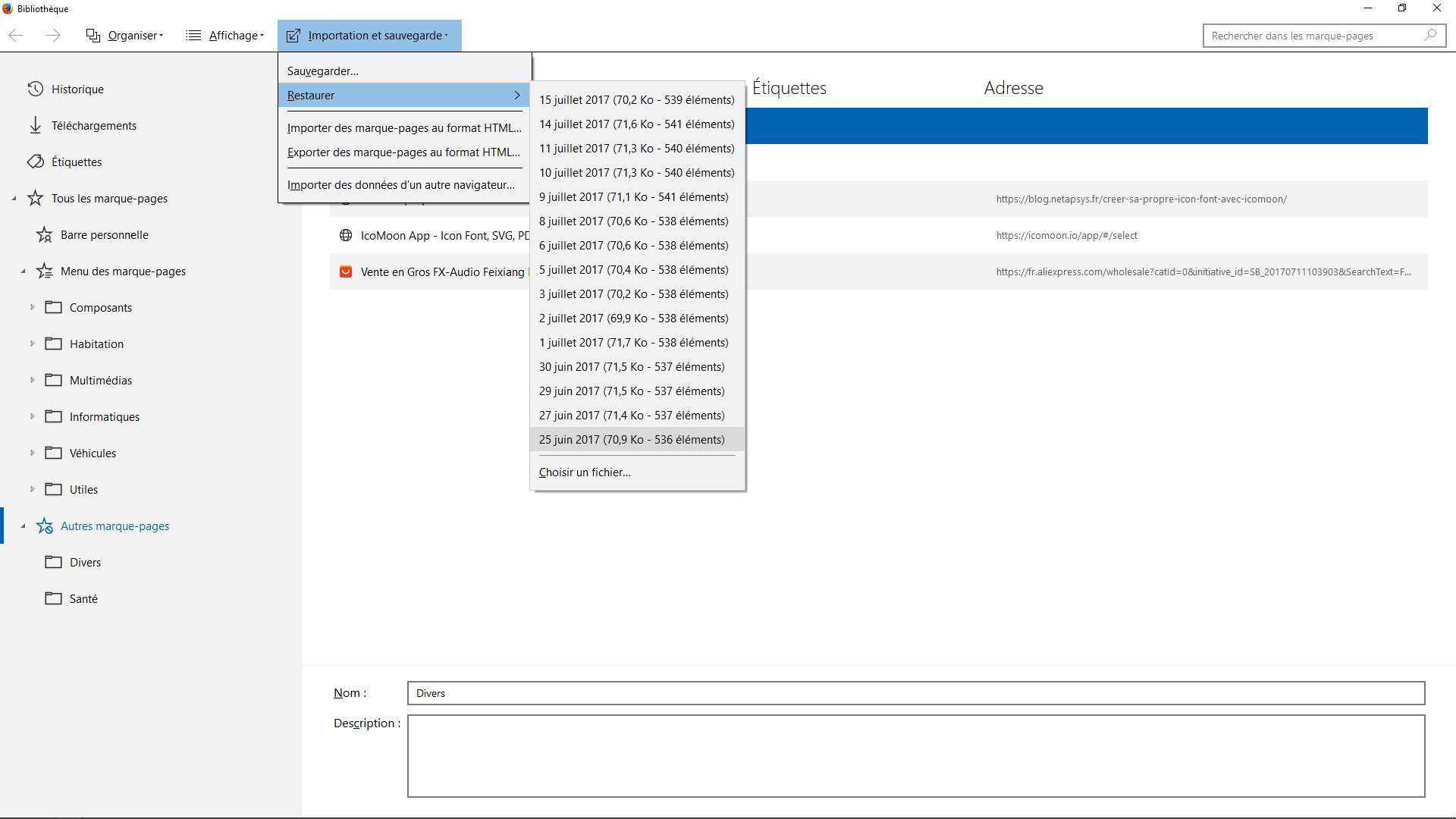Viewport: 1456px width, 819px height.
Task: Sort by the Adresse column header
Action: pos(1013,88)
